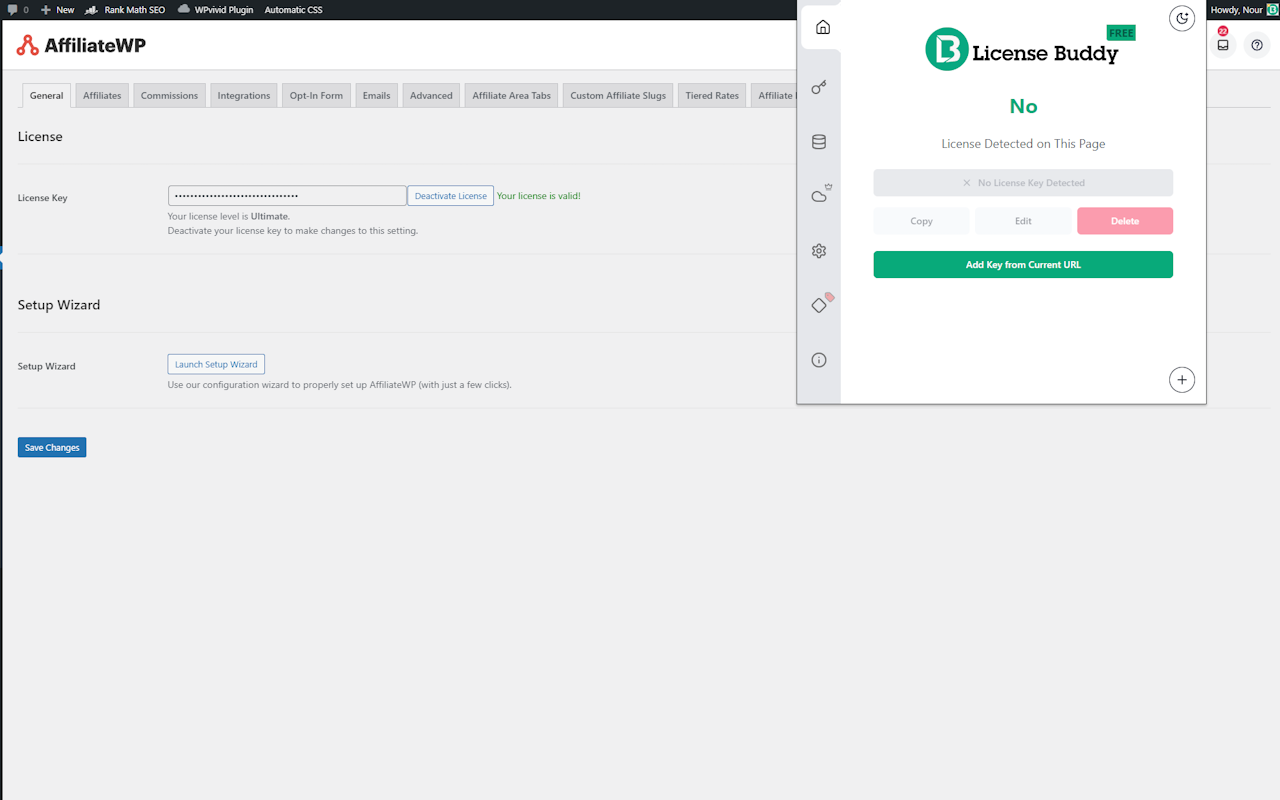Image resolution: width=1280 pixels, height=800 pixels.
Task: Click the user avatar in the admin bar
Action: (1272, 10)
